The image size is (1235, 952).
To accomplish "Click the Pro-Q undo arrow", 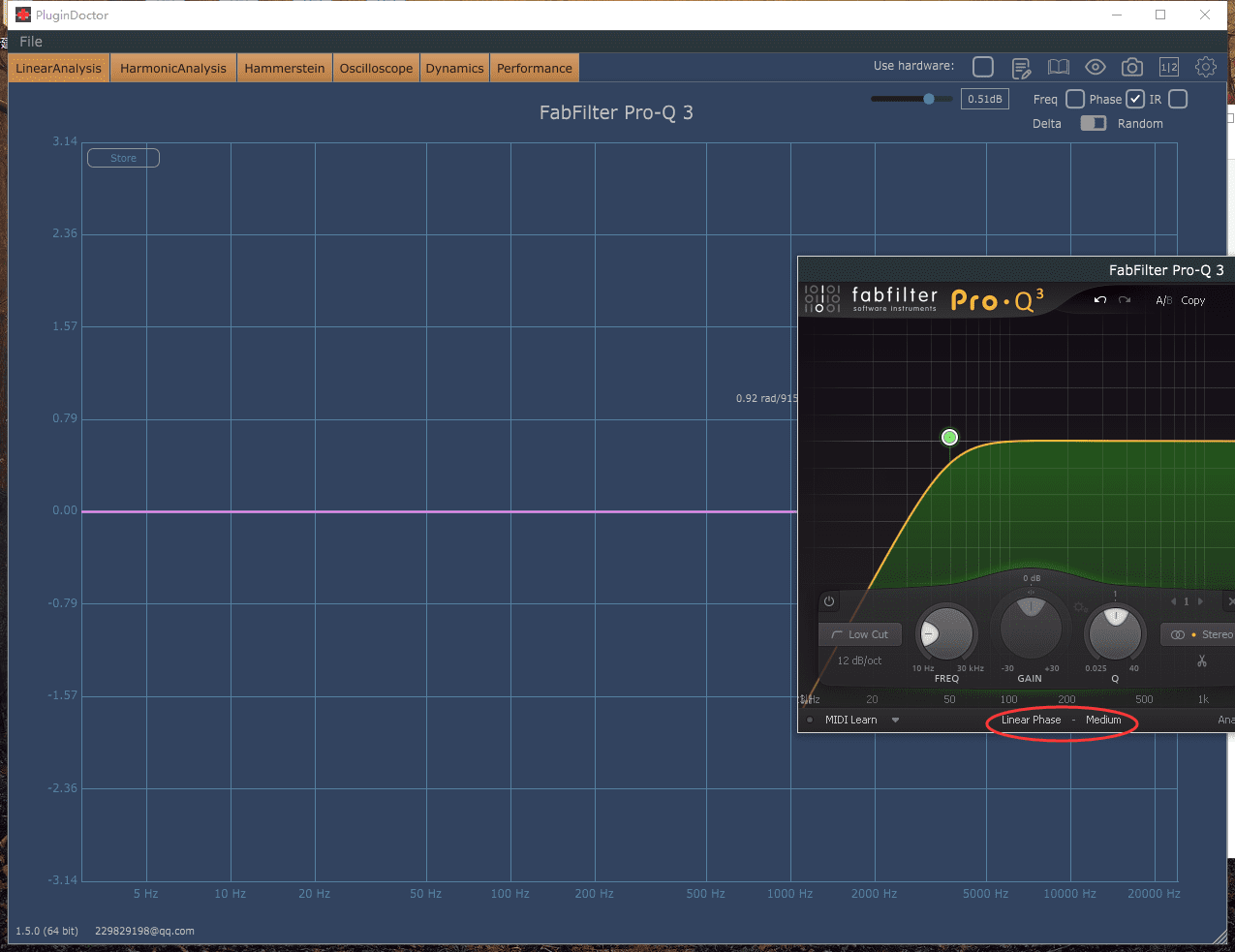I will (1100, 300).
